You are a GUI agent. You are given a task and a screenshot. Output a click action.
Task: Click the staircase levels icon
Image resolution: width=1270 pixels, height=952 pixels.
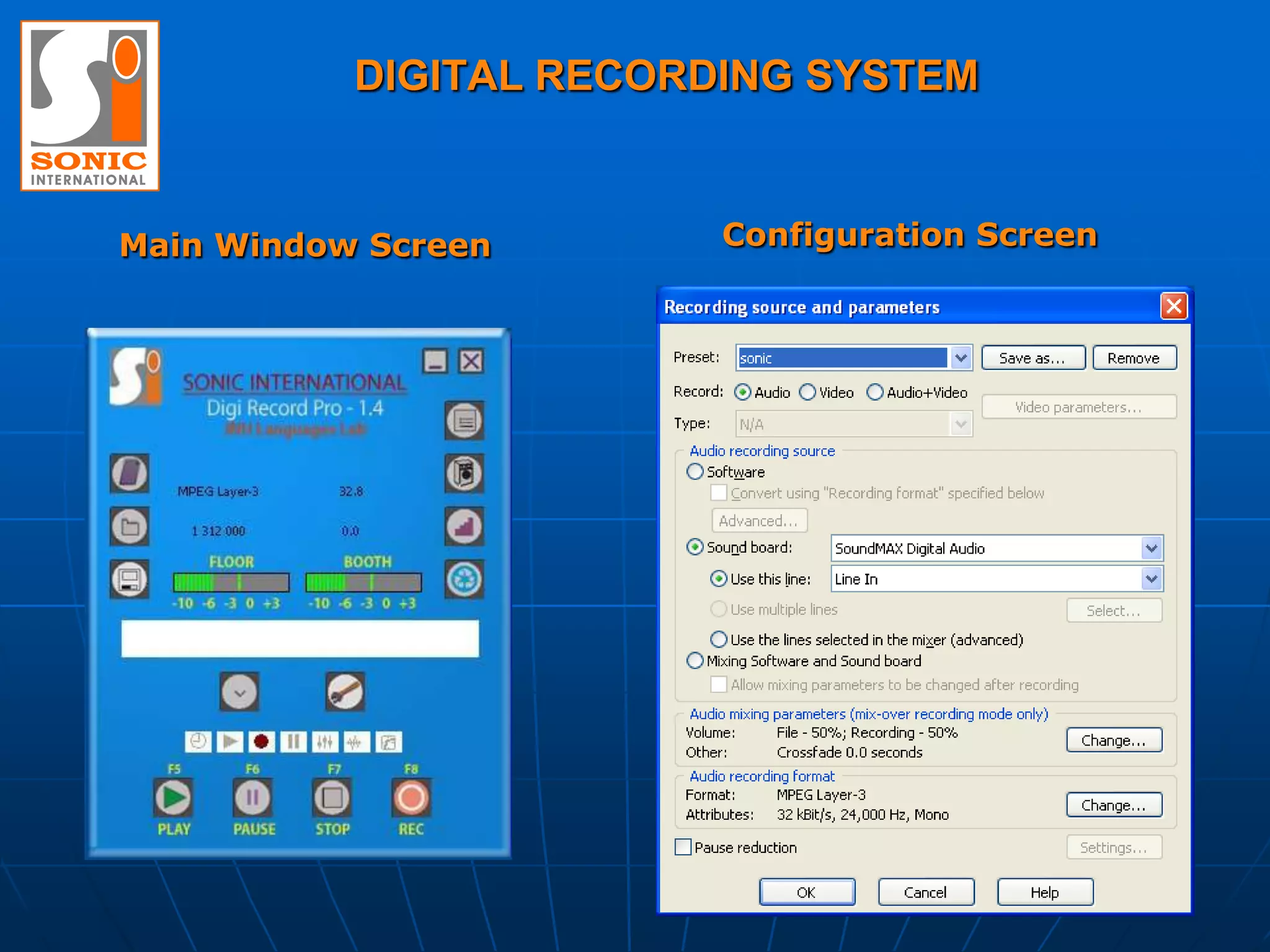pos(464,527)
